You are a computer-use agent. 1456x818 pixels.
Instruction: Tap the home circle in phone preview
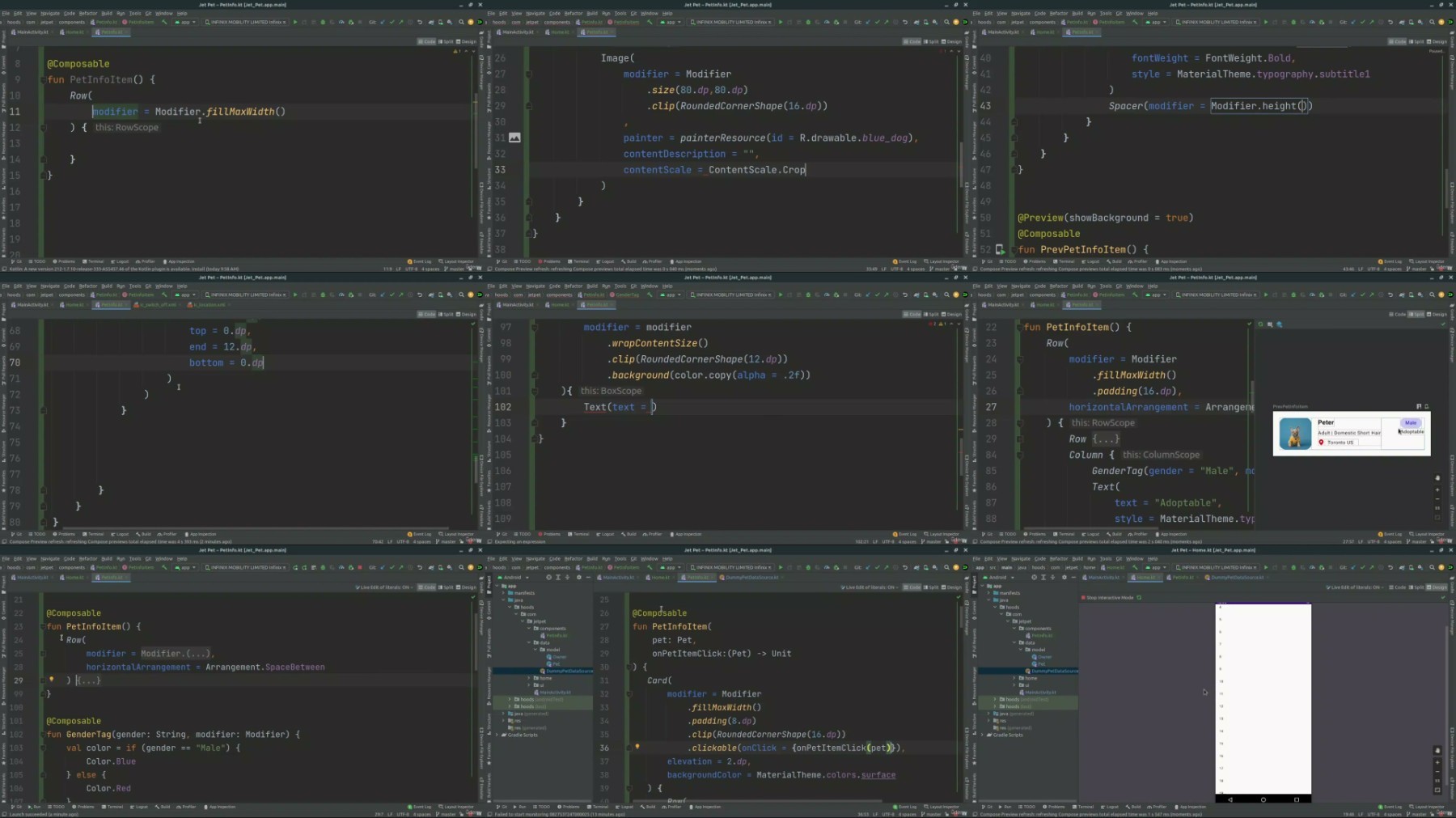(1263, 799)
